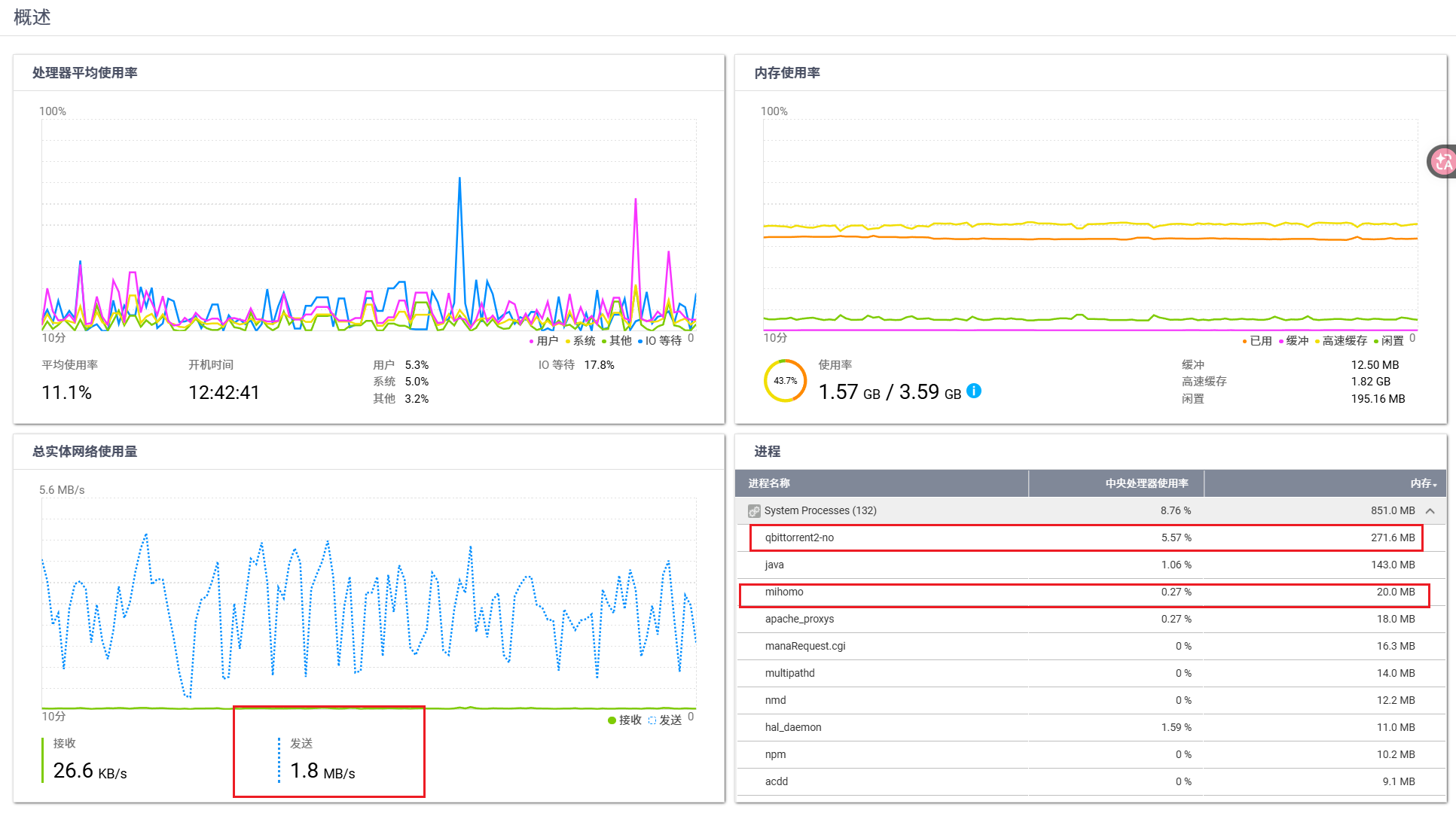Click the blue IO wait spike on CPU chart

coord(459,181)
